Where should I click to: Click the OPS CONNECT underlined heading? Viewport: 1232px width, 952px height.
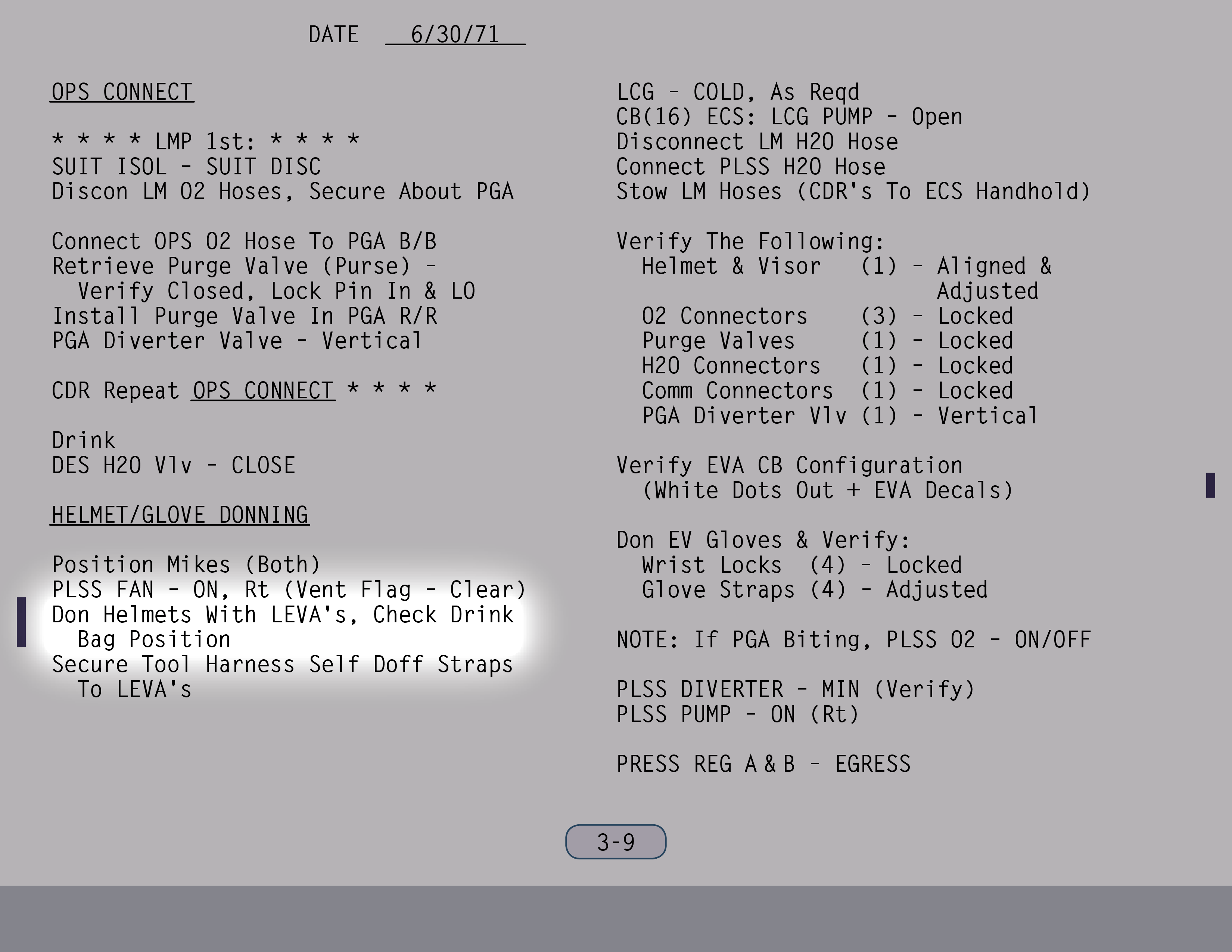(122, 92)
